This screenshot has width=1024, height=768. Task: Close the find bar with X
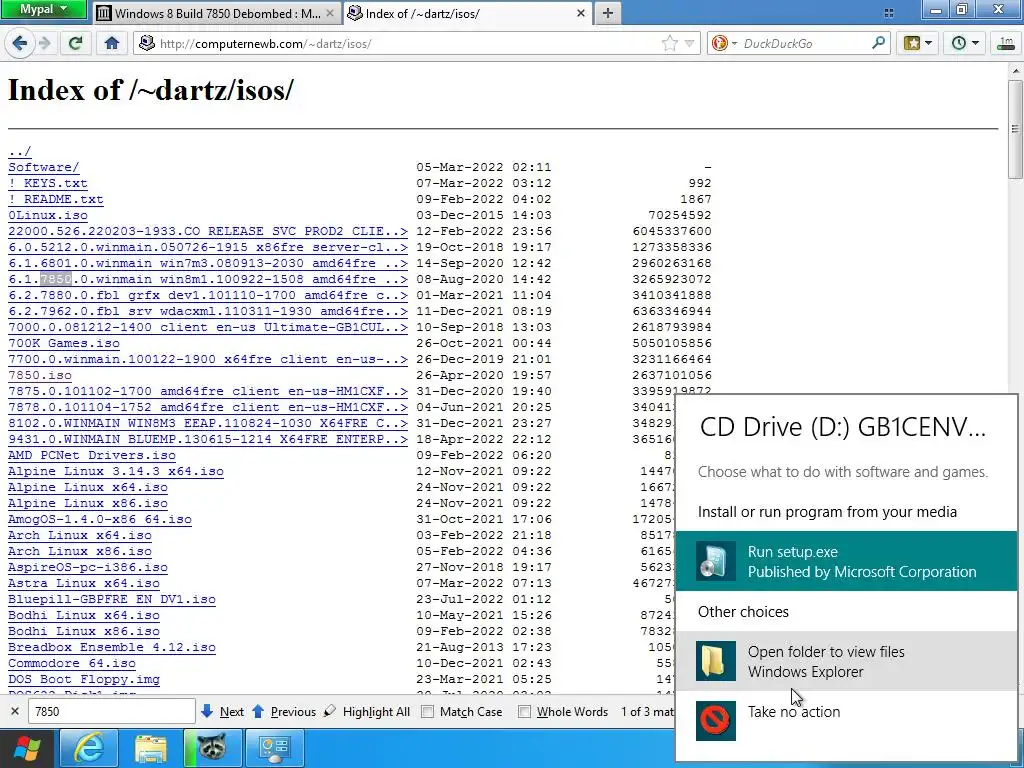pyautogui.click(x=15, y=711)
